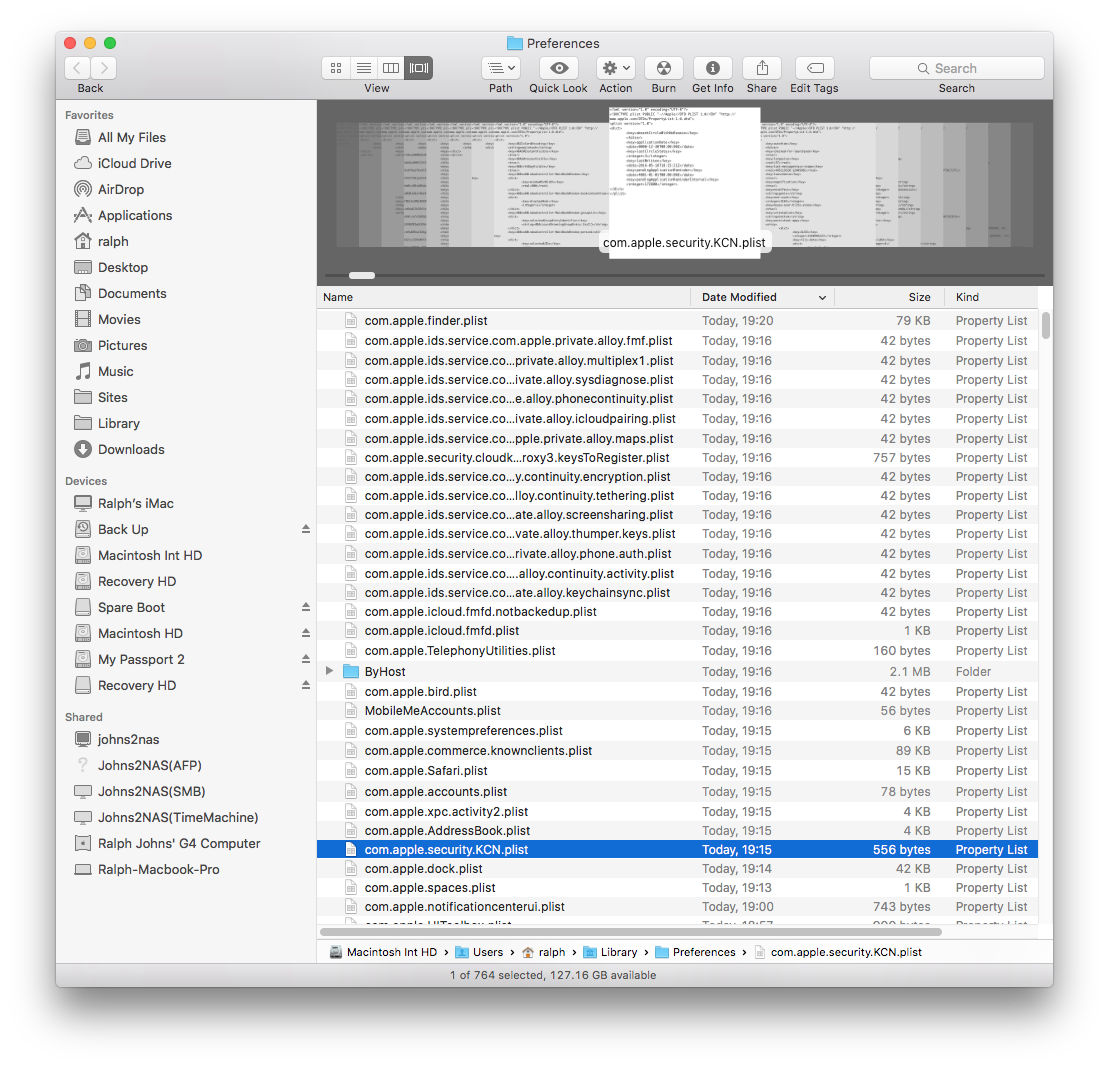Sort by Date Modified column
The image size is (1109, 1067).
tap(762, 298)
